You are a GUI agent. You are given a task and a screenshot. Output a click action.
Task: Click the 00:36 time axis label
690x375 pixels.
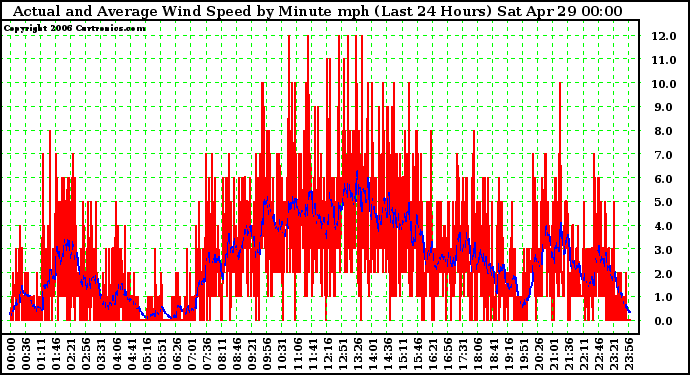pyautogui.click(x=26, y=354)
